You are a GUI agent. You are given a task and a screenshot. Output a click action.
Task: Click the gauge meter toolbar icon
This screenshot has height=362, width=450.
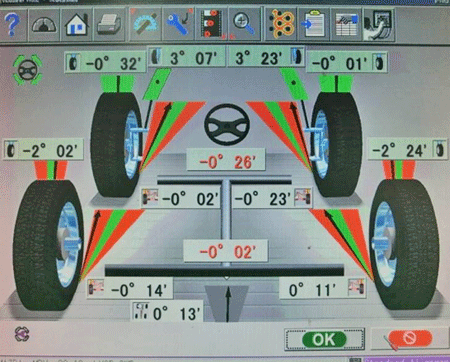tap(44, 25)
